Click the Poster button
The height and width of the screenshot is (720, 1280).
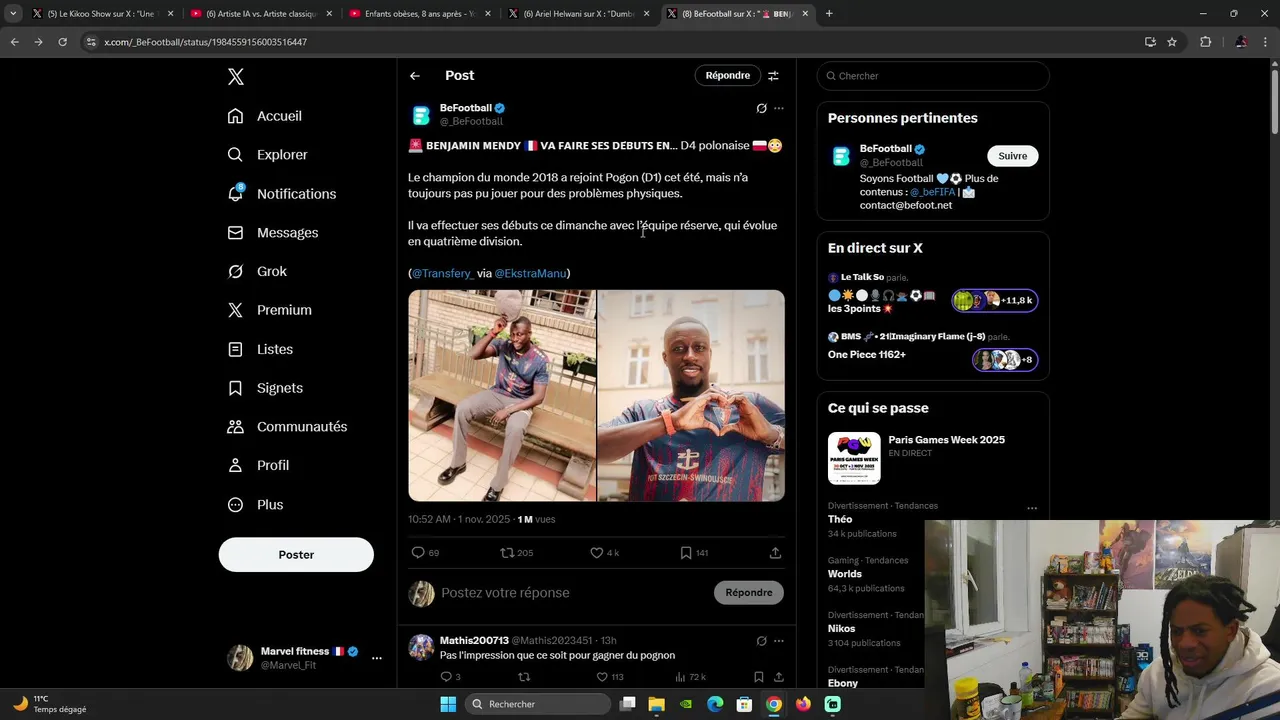pyautogui.click(x=296, y=555)
